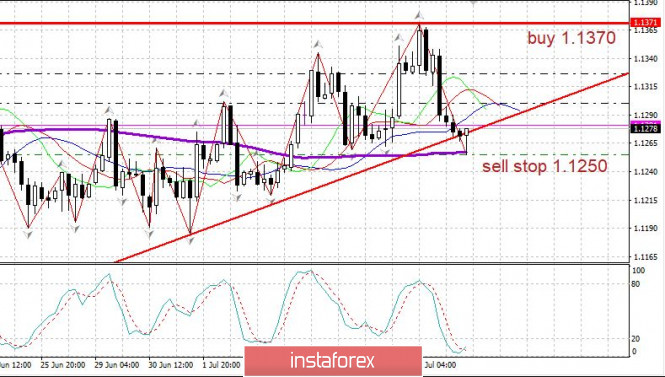Viewport: 665px width, 377px height.
Task: Click the 1.1290 price axis label
Action: coord(645,115)
